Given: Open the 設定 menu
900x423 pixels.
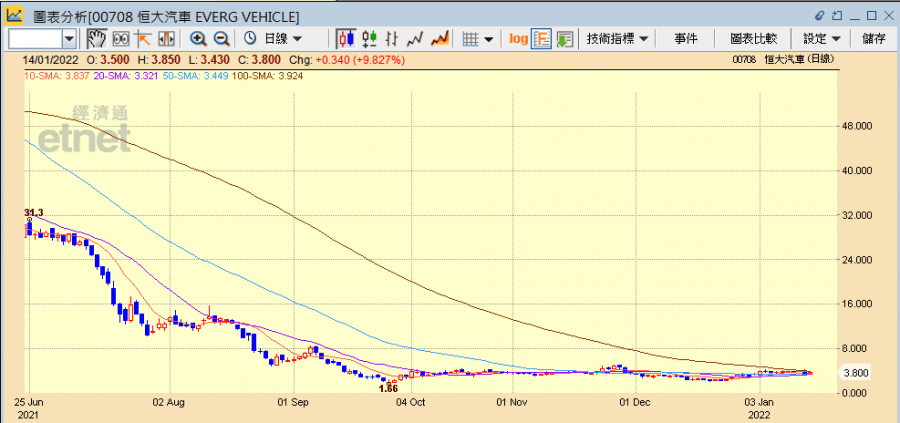Looking at the screenshot, I should click(x=821, y=38).
